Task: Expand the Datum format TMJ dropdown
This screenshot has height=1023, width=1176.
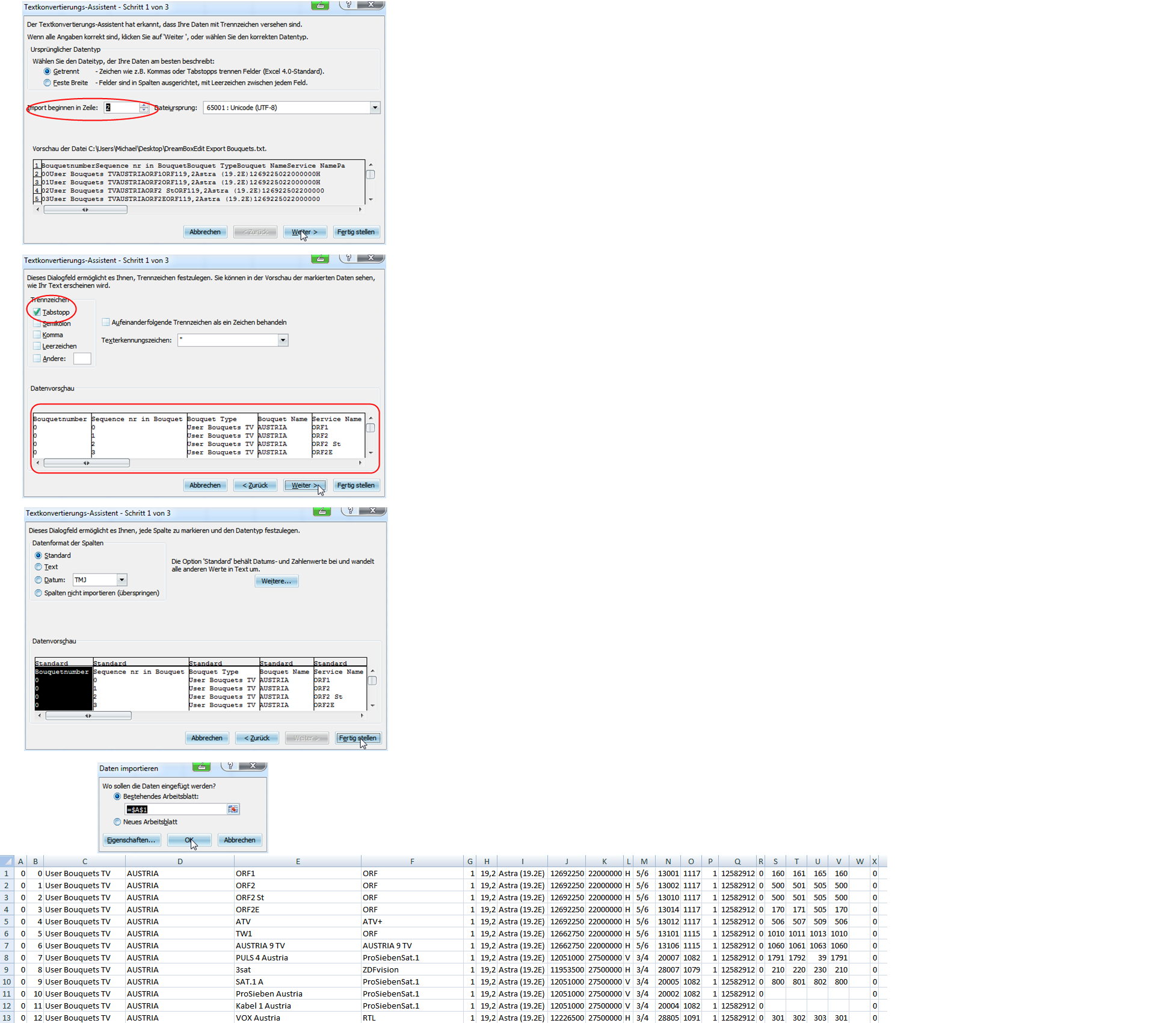Action: 122,580
